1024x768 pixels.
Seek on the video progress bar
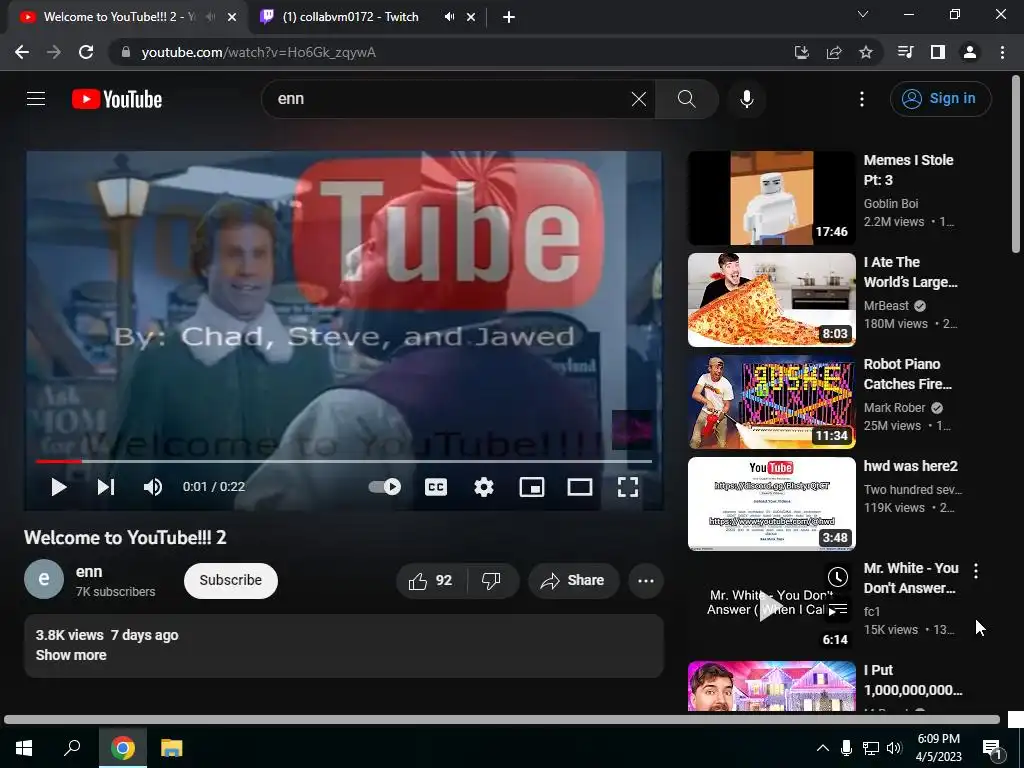pos(344,461)
